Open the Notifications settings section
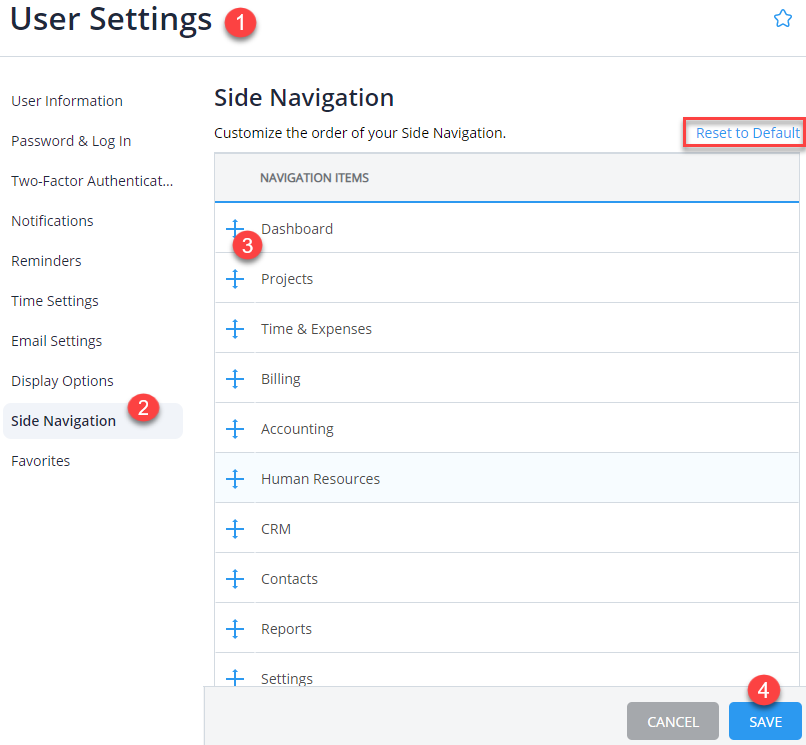Image resolution: width=806 pixels, height=745 pixels. 52,221
